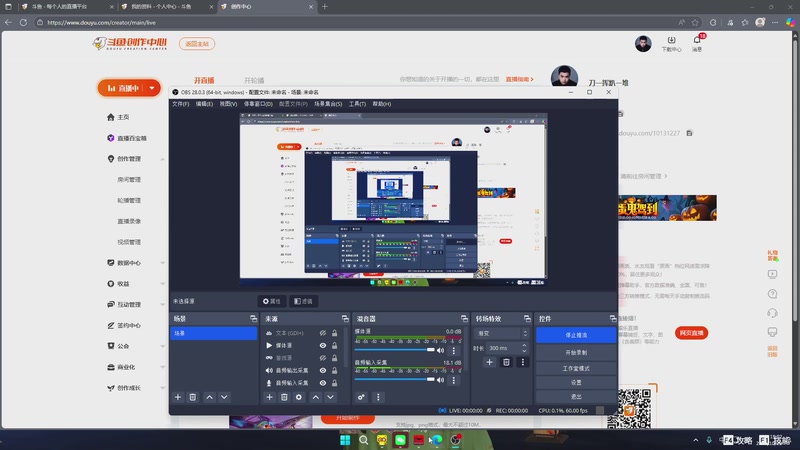Open Douyu 消息 notification bell
The width and height of the screenshot is (800, 450).
(x=697, y=40)
